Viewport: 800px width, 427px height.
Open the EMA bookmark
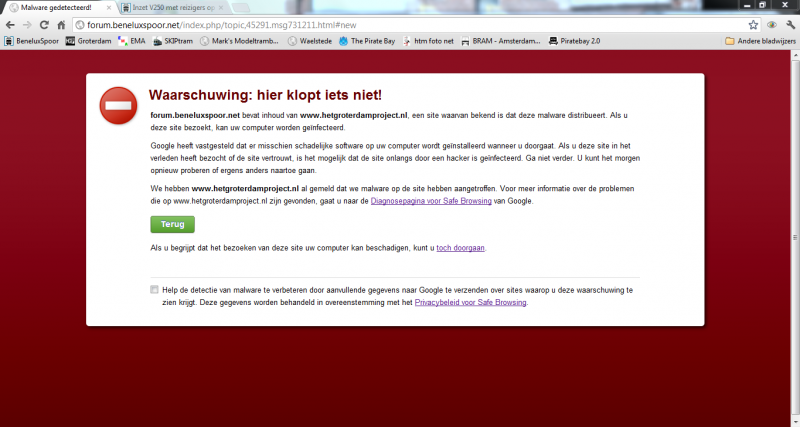(132, 41)
